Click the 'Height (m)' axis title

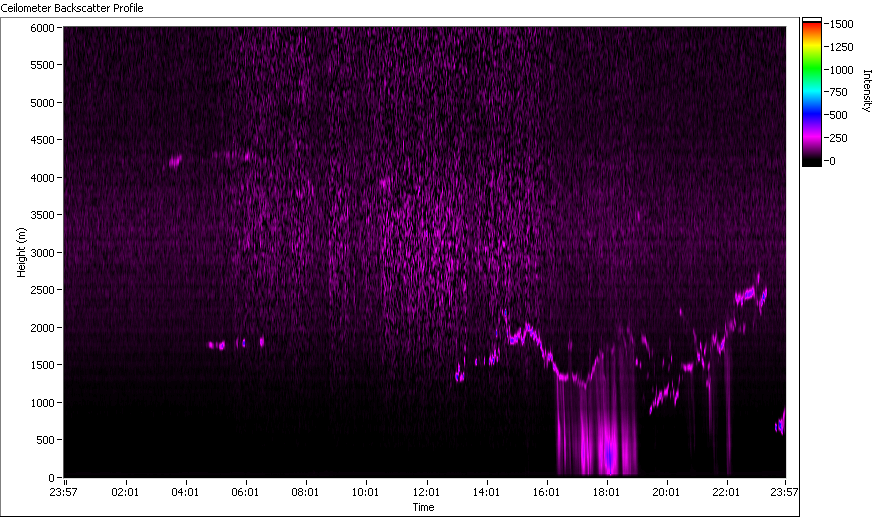[x=21, y=252]
